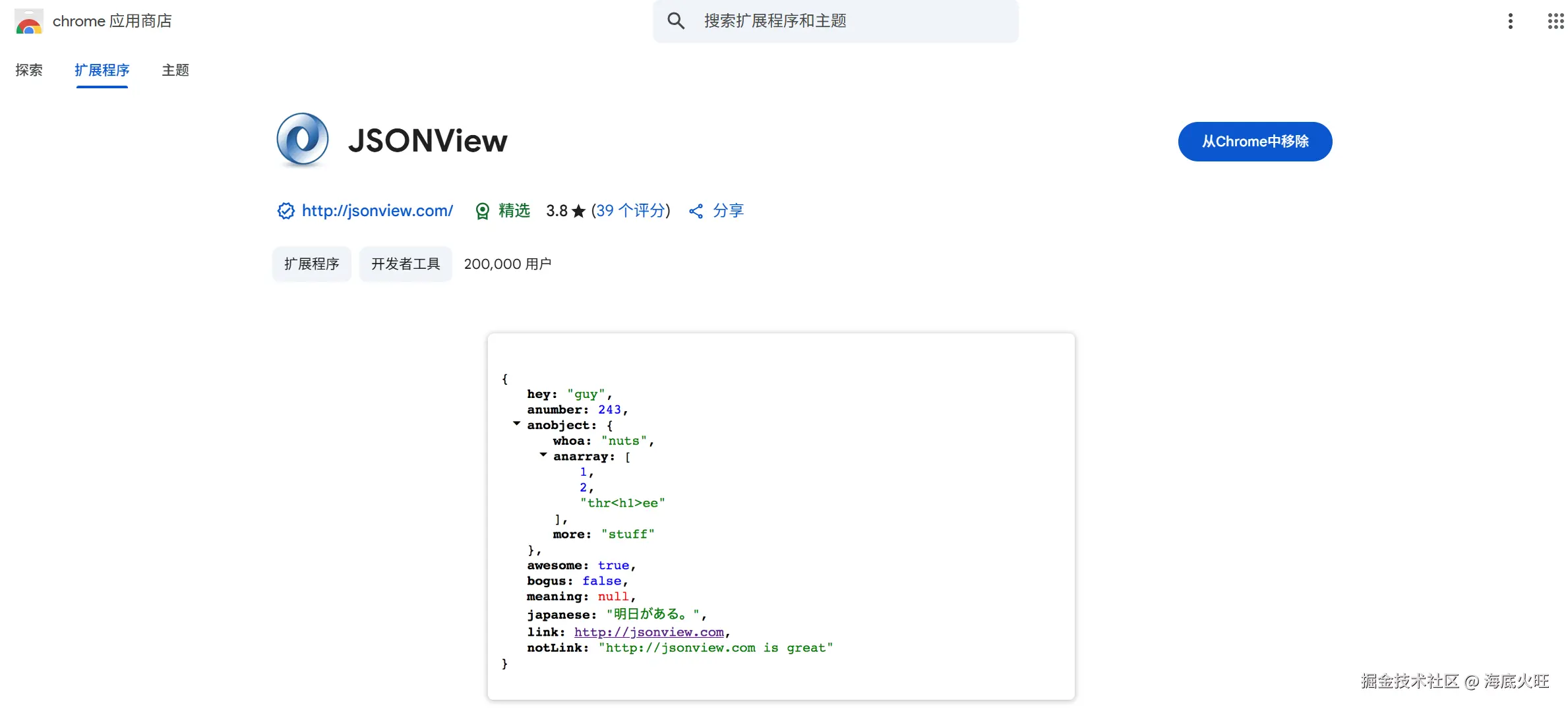
Task: Click the japanese: "明日がある。" line
Action: (617, 614)
